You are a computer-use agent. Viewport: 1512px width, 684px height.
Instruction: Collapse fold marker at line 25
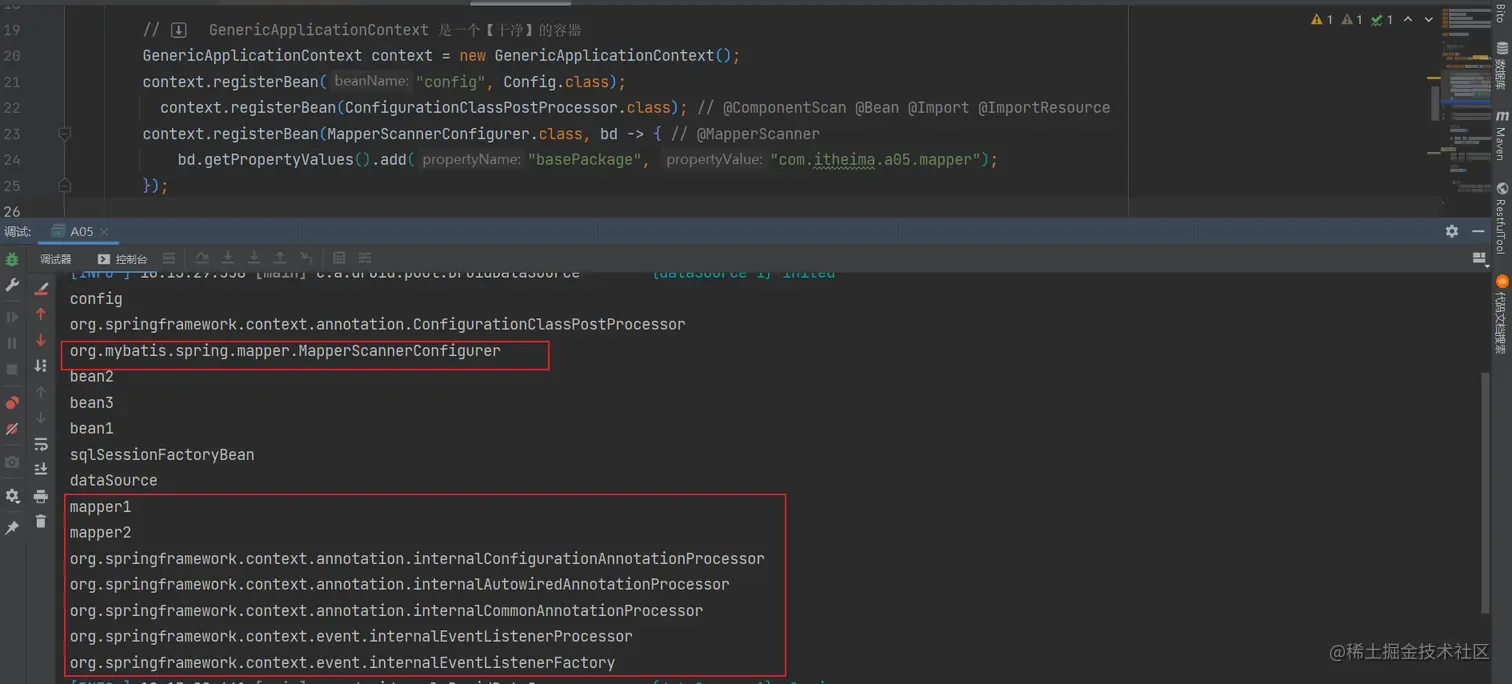click(x=65, y=185)
